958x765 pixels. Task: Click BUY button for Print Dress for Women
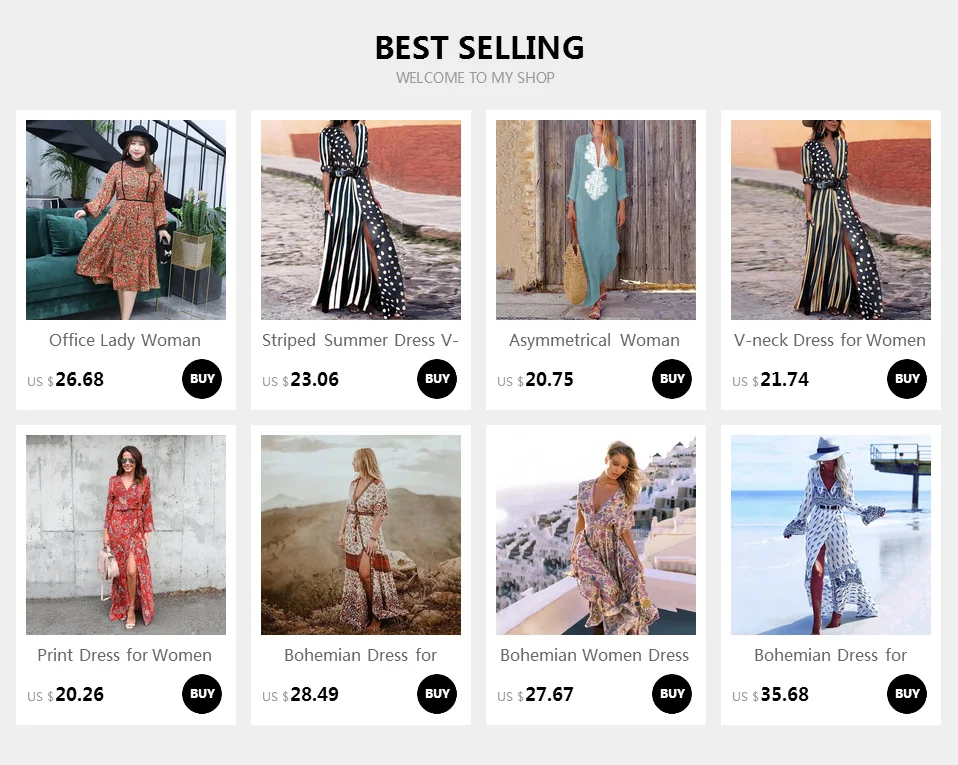click(202, 694)
